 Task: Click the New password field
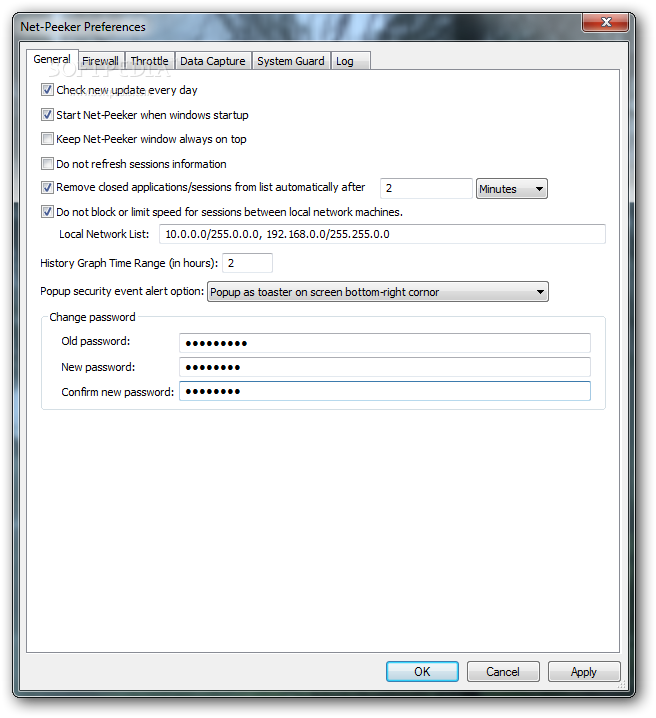(x=385, y=367)
